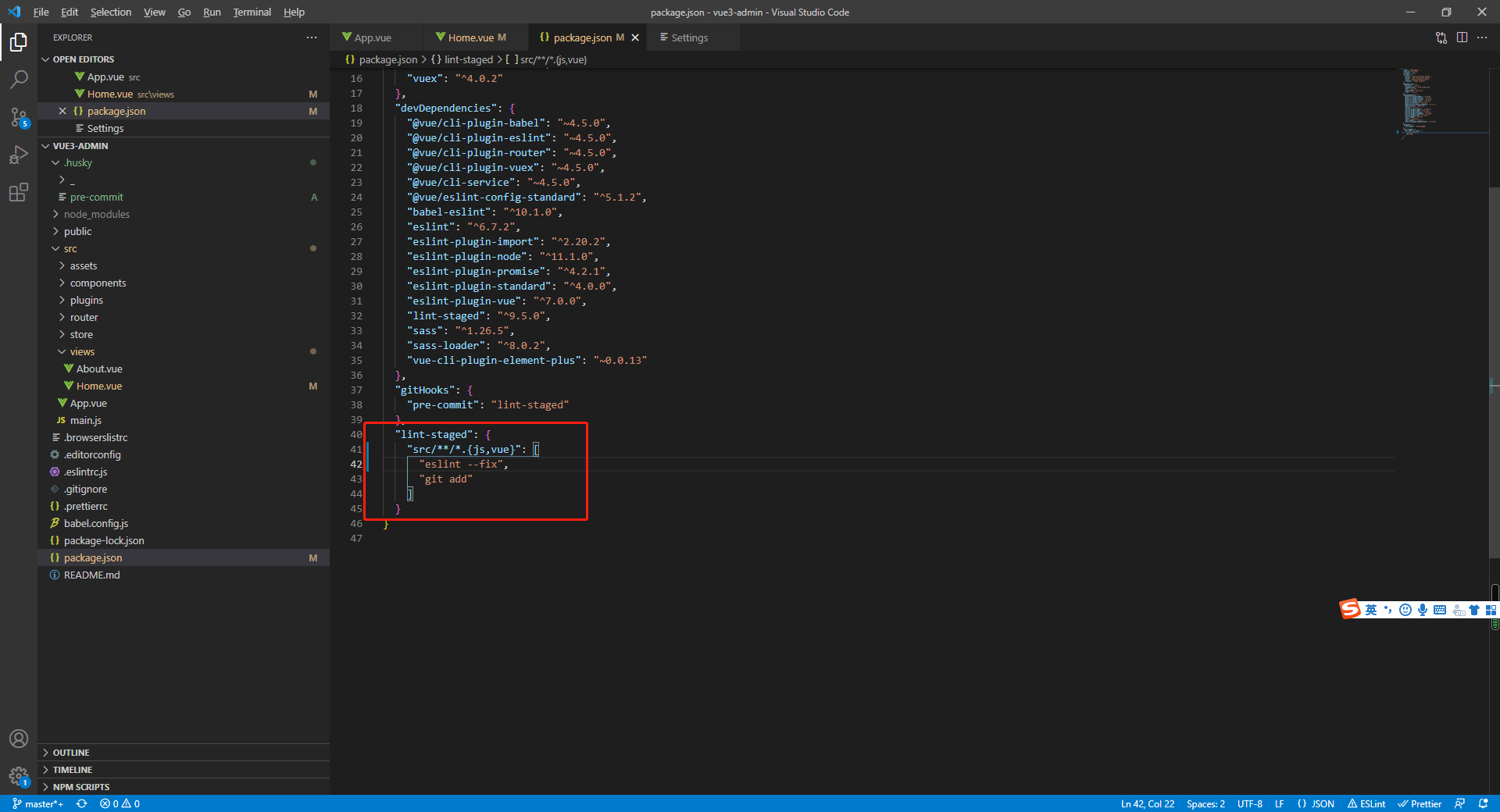The height and width of the screenshot is (812, 1500).
Task: Switch to the Settings tab
Action: coord(692,37)
